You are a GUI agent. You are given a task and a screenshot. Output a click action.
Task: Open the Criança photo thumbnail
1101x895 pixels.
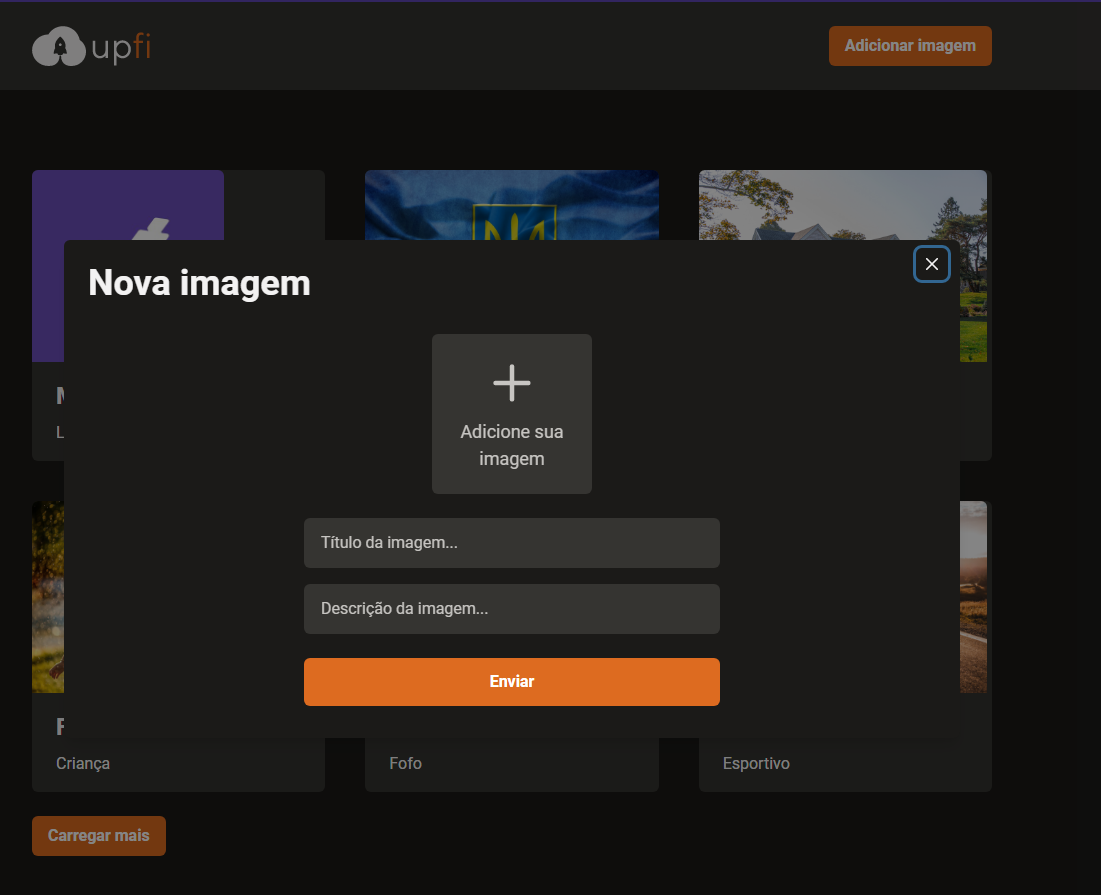click(x=48, y=597)
